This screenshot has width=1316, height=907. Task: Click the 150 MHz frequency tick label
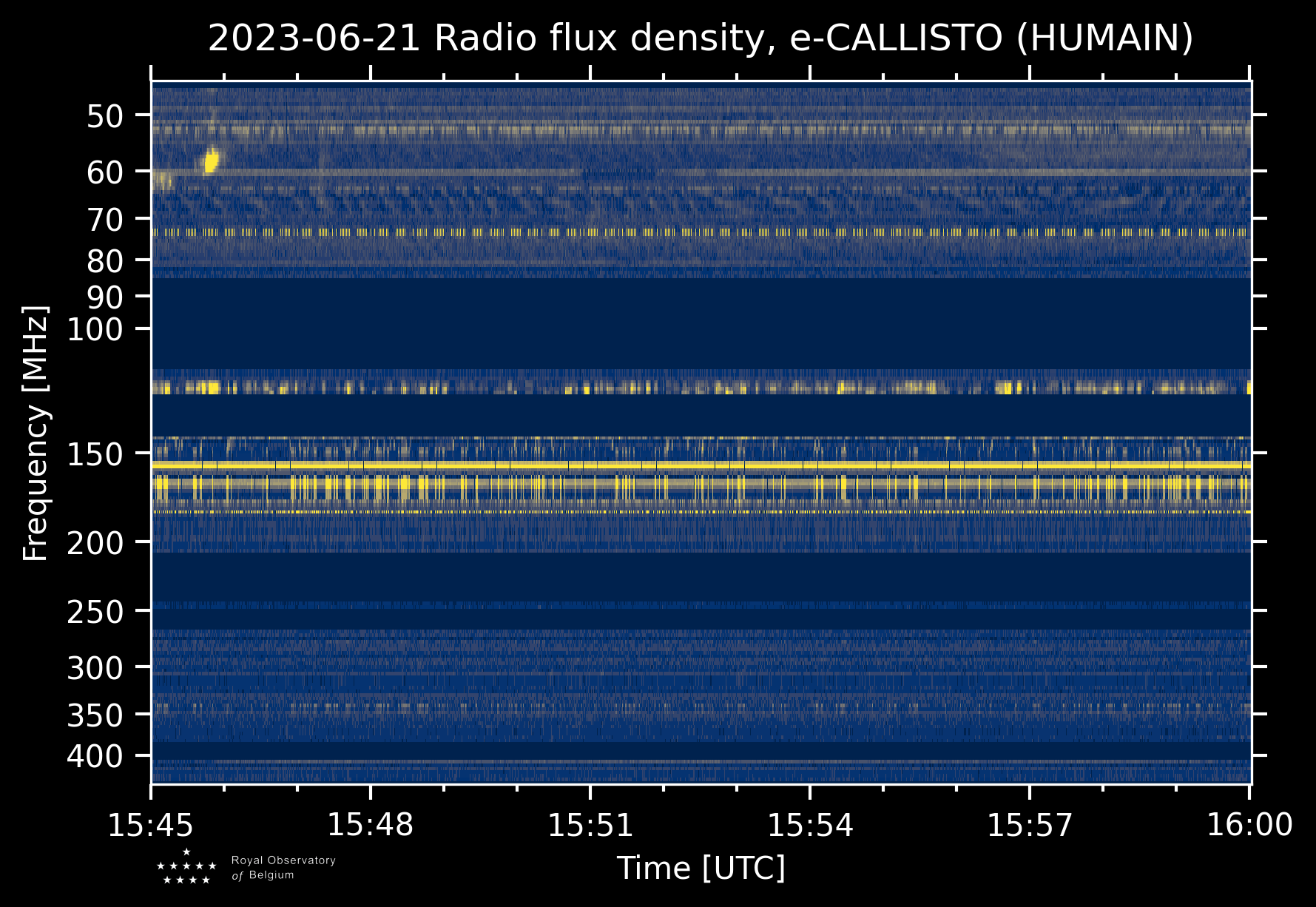(x=95, y=454)
